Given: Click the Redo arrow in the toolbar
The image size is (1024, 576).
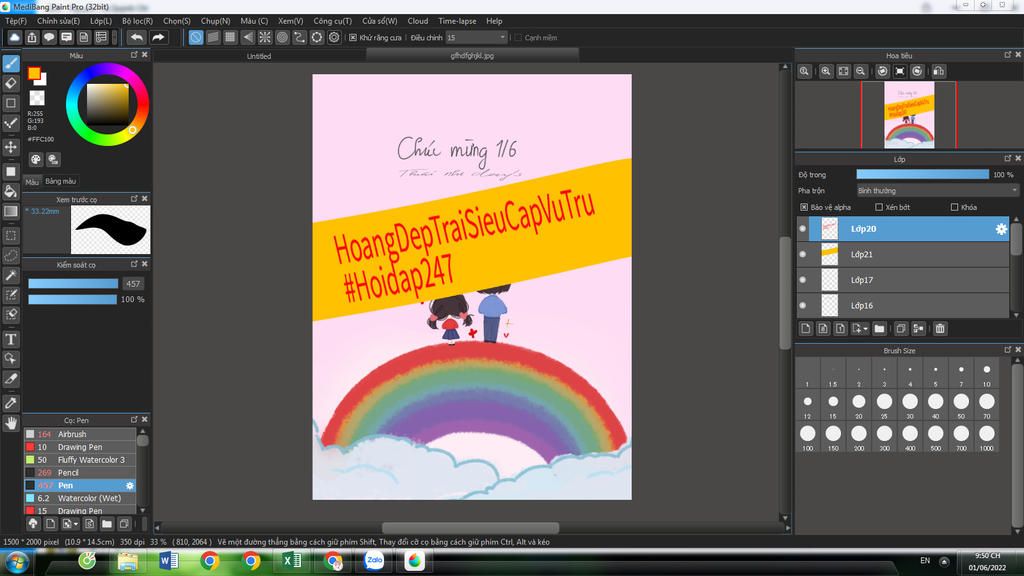Looking at the screenshot, I should [158, 37].
